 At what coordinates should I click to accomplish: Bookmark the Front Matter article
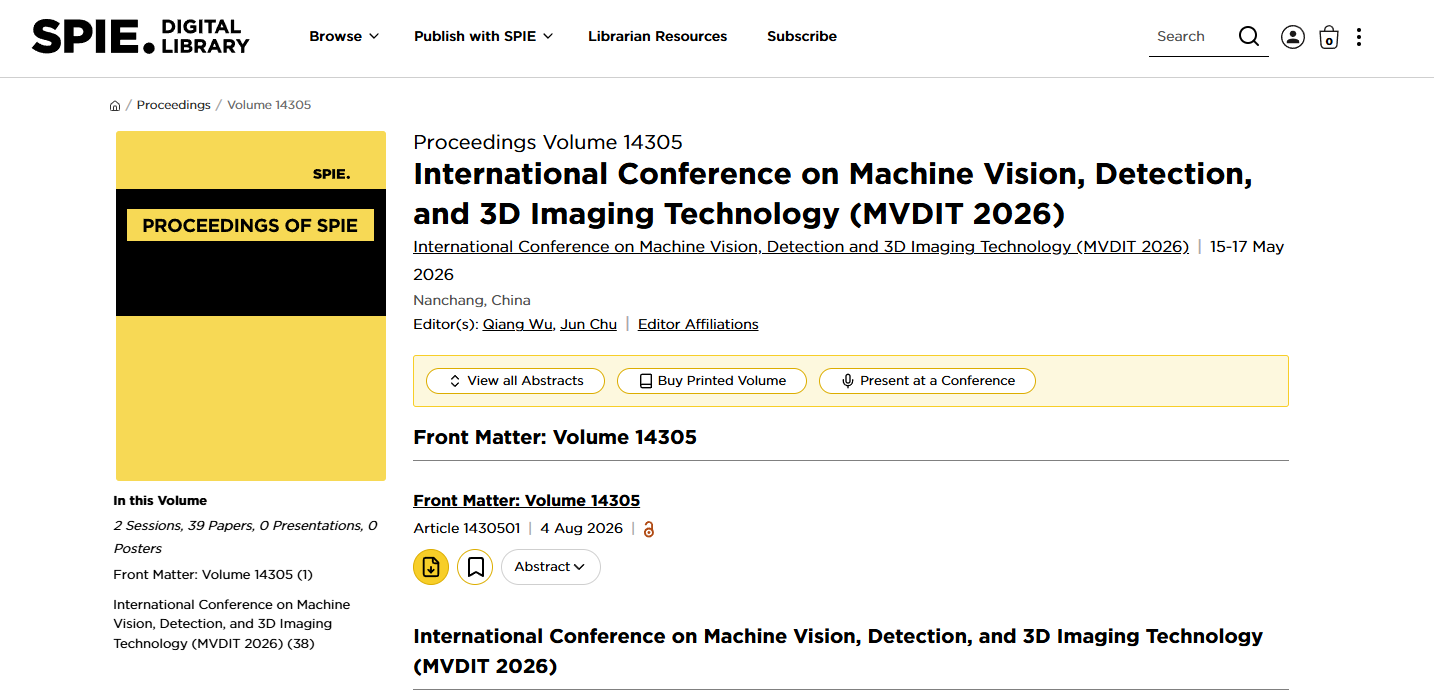click(x=475, y=567)
